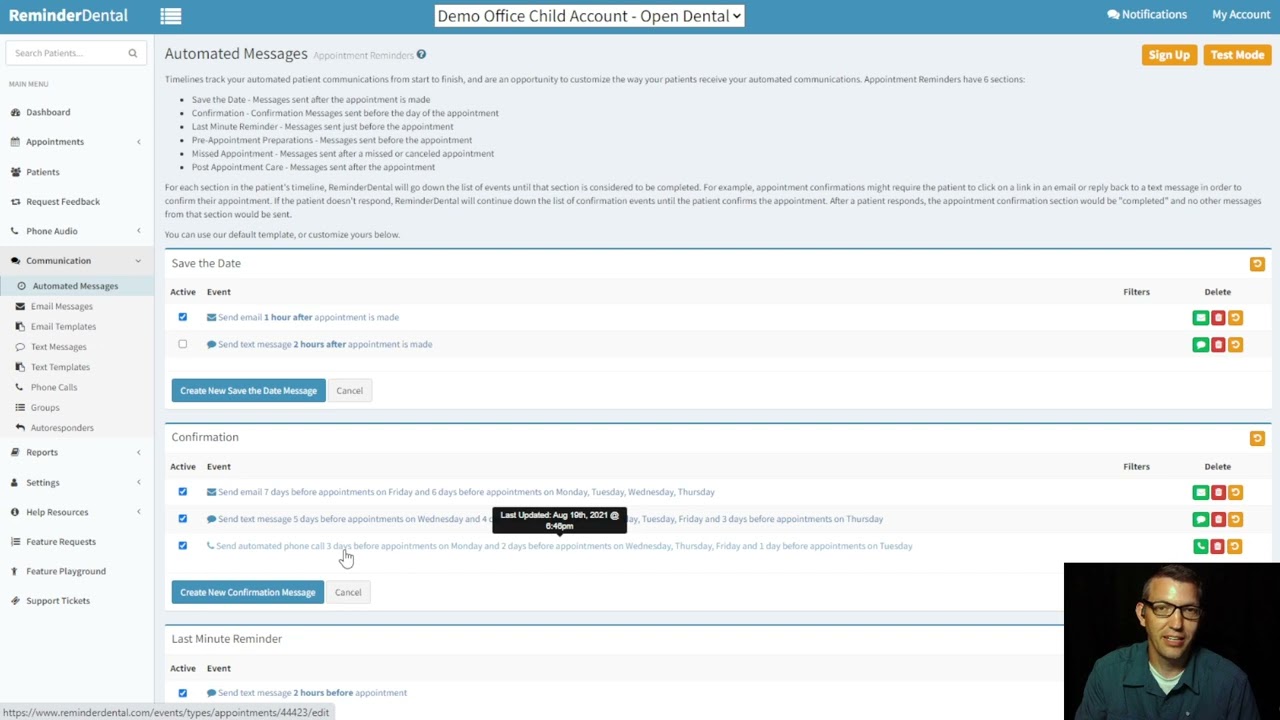Expand the Appointments menu
The image size is (1280, 720).
(x=76, y=142)
